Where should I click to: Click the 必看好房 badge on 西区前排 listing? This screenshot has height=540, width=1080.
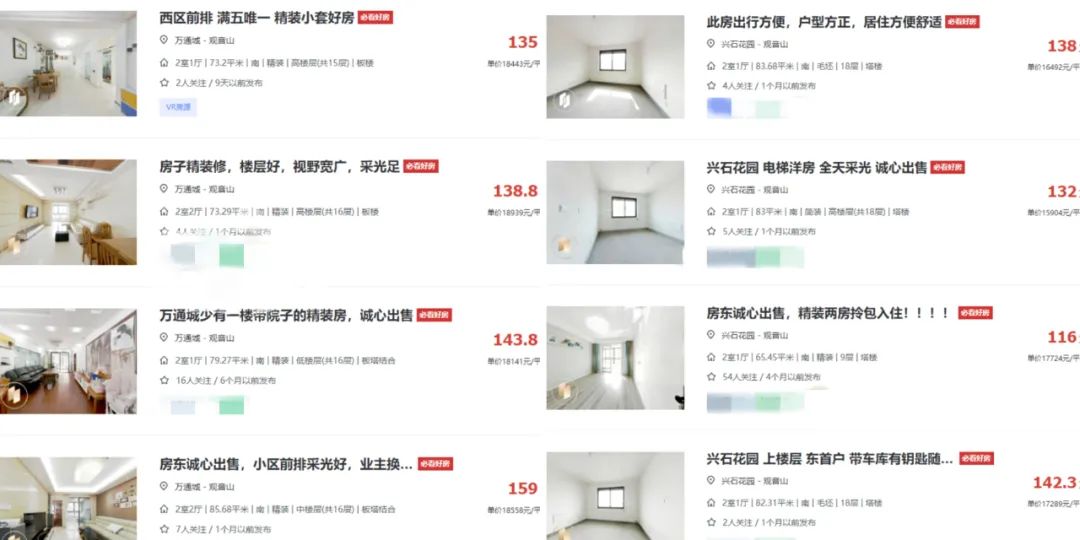click(375, 18)
